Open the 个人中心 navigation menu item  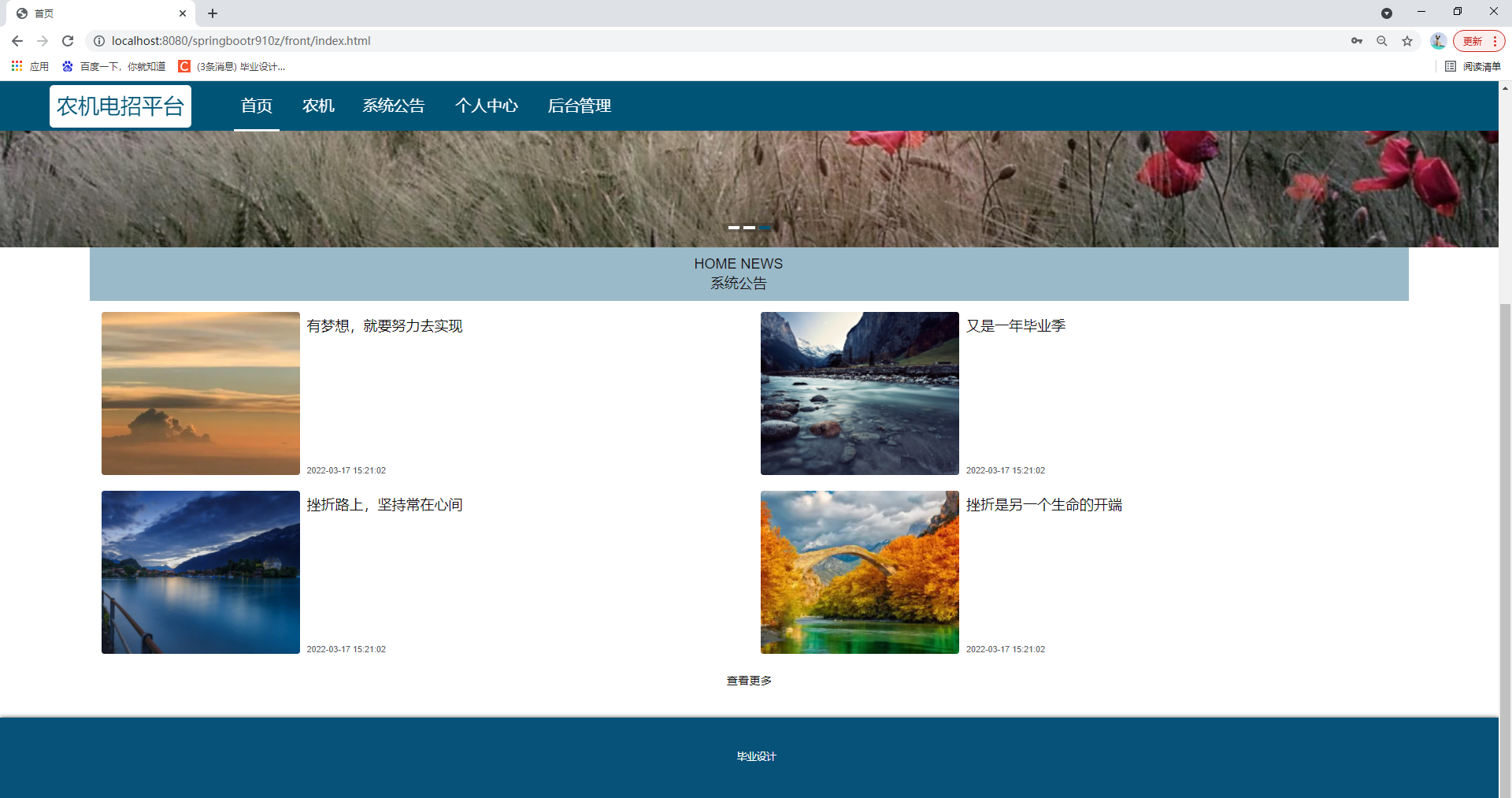(x=487, y=106)
